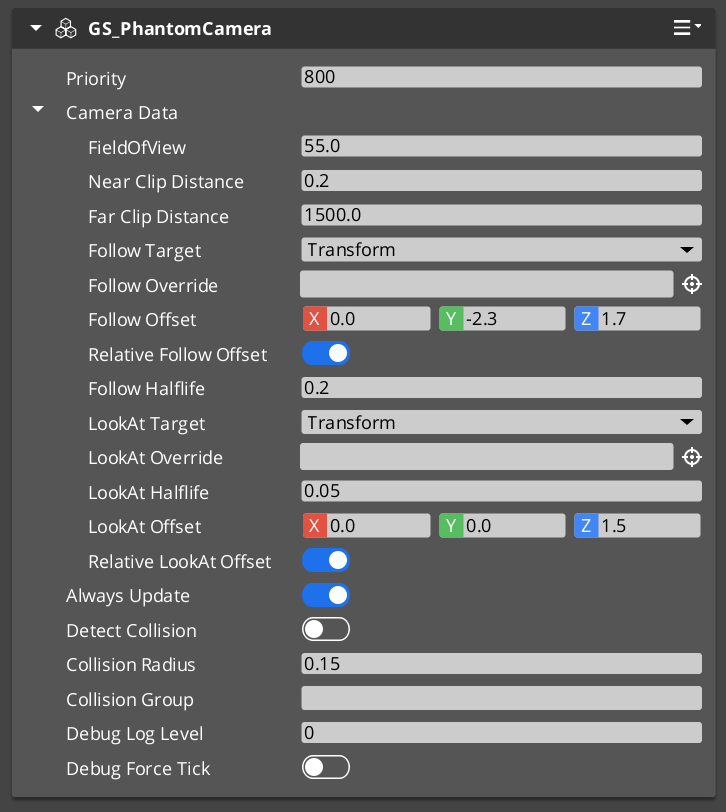Open the LookAt Target Transform dropdown
This screenshot has height=812, width=726.
point(500,422)
